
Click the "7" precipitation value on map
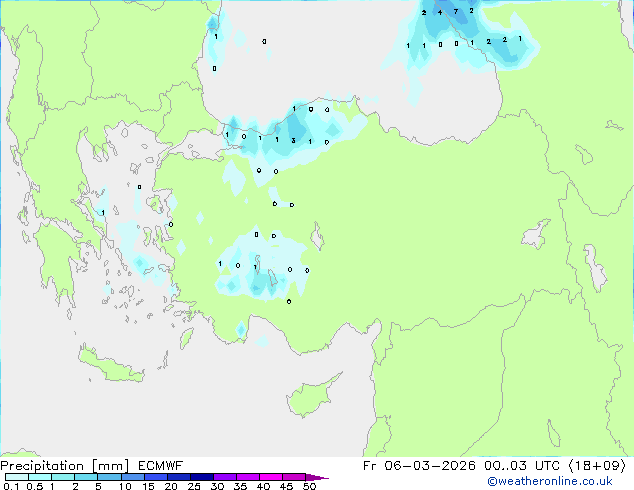(456, 11)
